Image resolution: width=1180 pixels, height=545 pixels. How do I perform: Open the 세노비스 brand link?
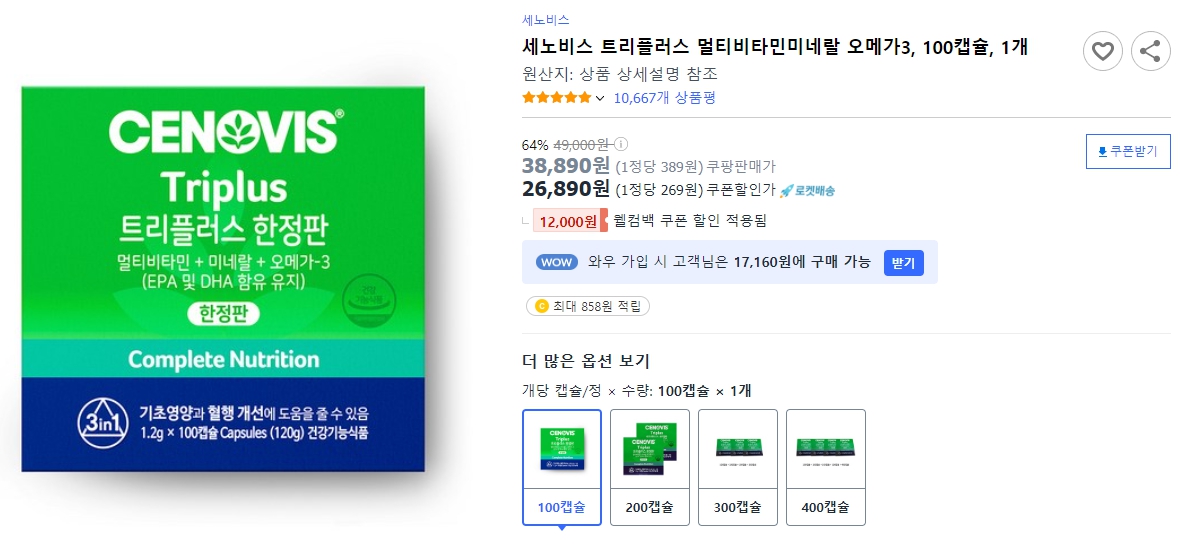(546, 20)
